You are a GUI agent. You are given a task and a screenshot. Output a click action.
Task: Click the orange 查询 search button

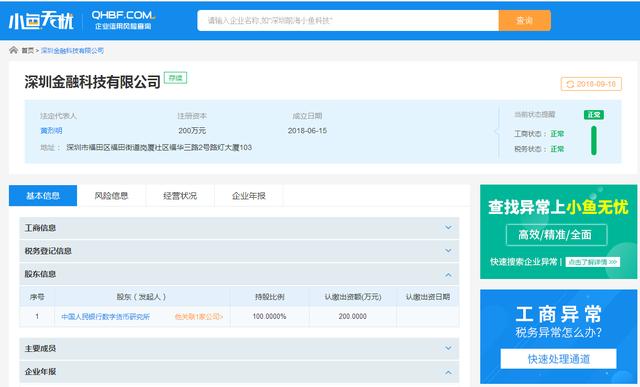[x=524, y=20]
